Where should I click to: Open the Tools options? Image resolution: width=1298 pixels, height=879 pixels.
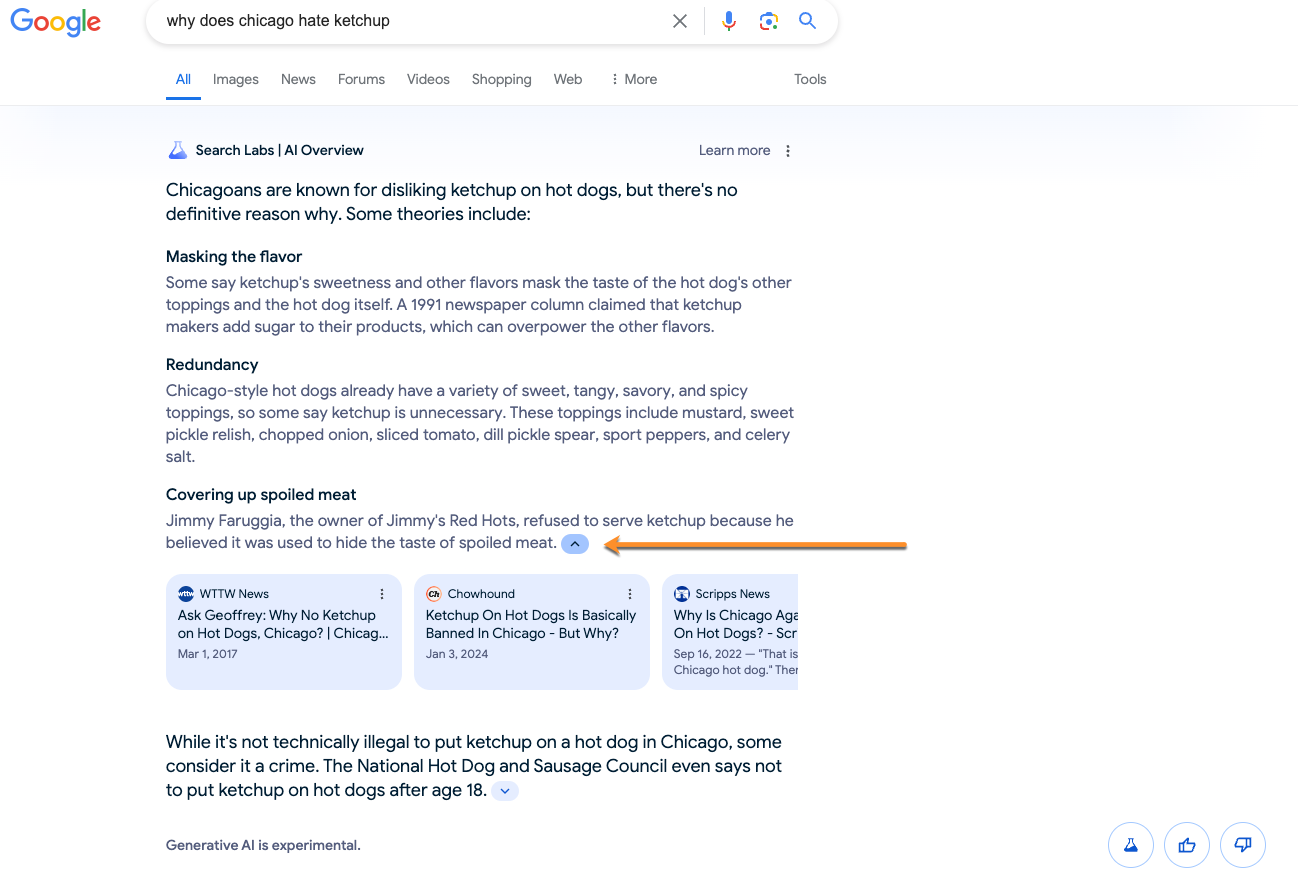click(810, 79)
